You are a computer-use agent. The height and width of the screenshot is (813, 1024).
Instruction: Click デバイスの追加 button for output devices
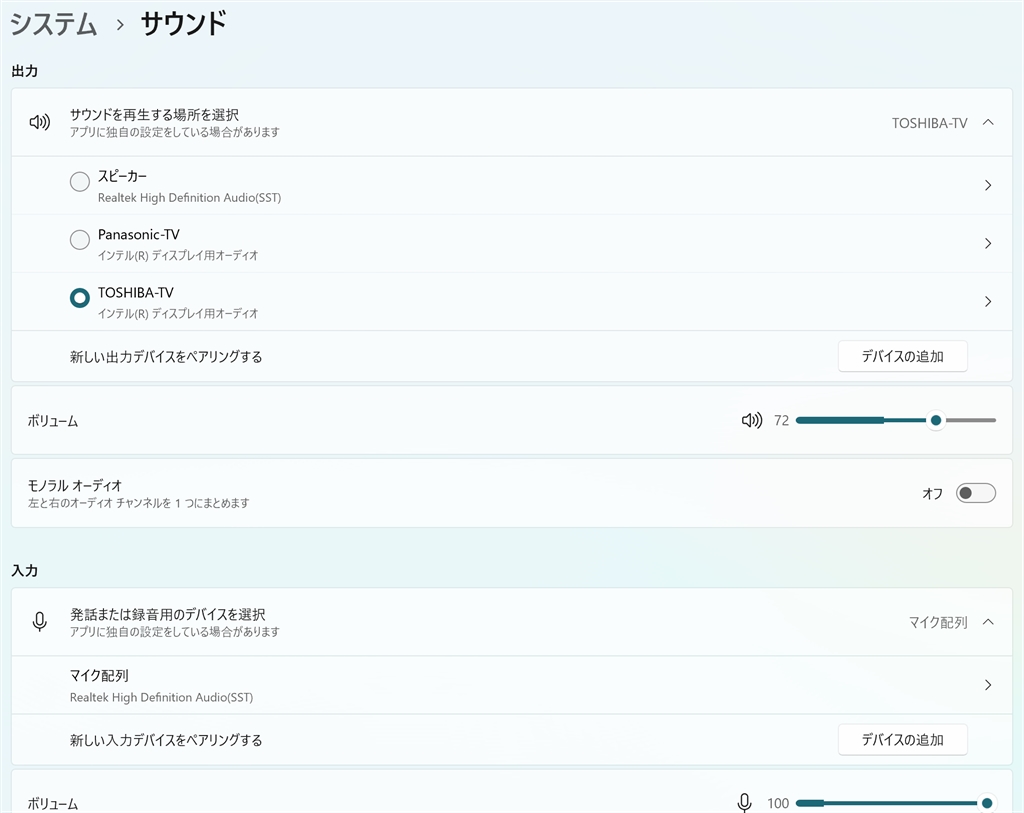903,357
